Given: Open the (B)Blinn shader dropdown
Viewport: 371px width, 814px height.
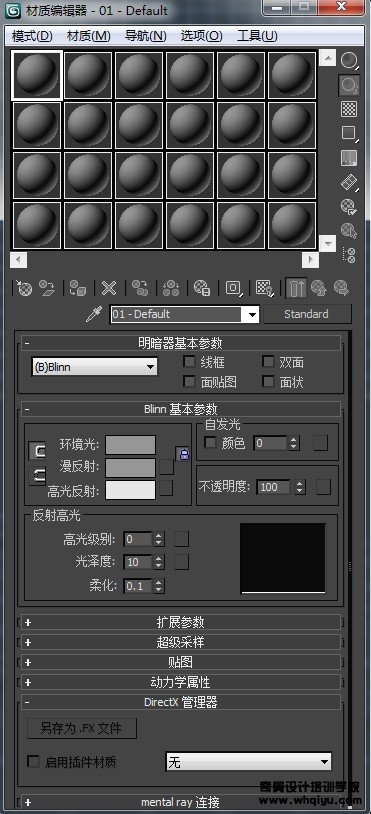Looking at the screenshot, I should click(x=94, y=367).
